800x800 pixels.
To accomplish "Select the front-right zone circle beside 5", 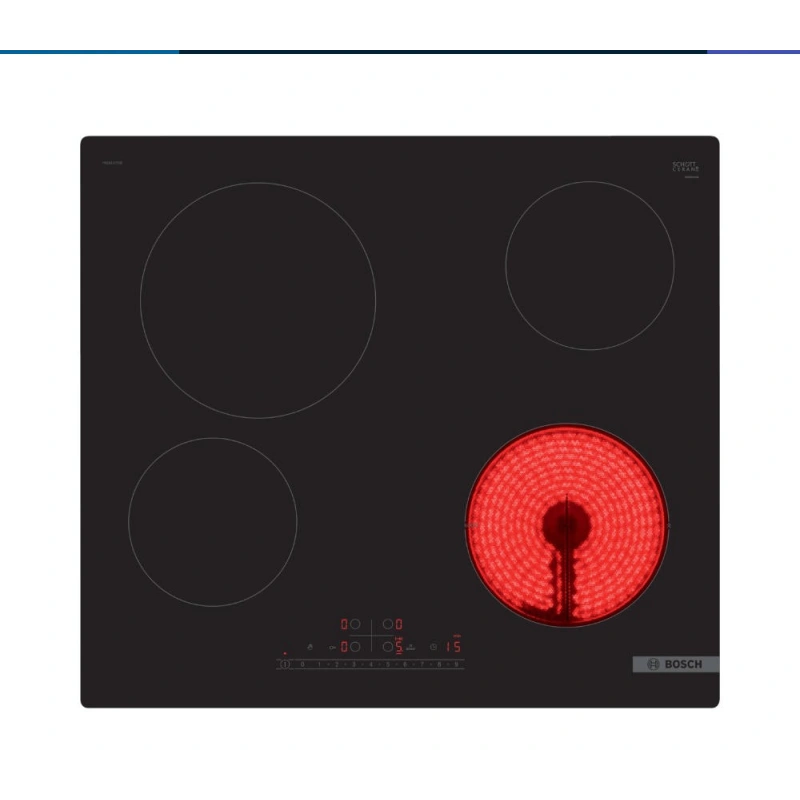I will click(388, 647).
